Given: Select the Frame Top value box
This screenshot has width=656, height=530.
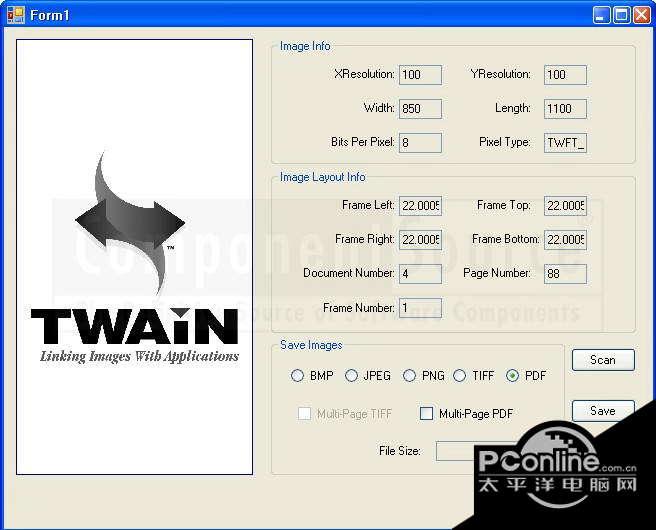Looking at the screenshot, I should click(x=565, y=206).
